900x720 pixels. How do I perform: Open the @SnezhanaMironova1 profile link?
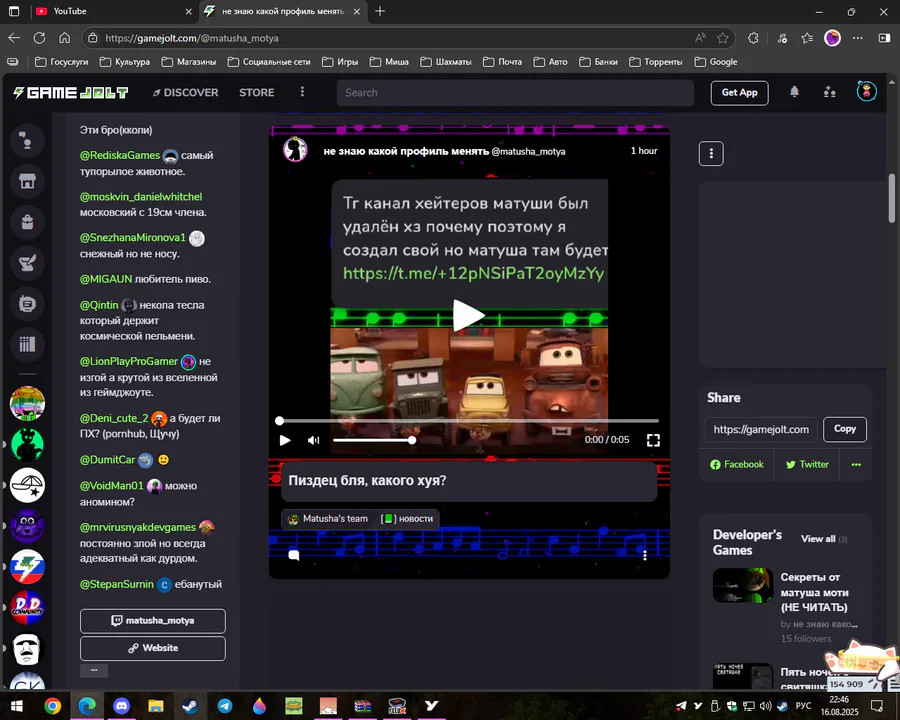[133, 237]
